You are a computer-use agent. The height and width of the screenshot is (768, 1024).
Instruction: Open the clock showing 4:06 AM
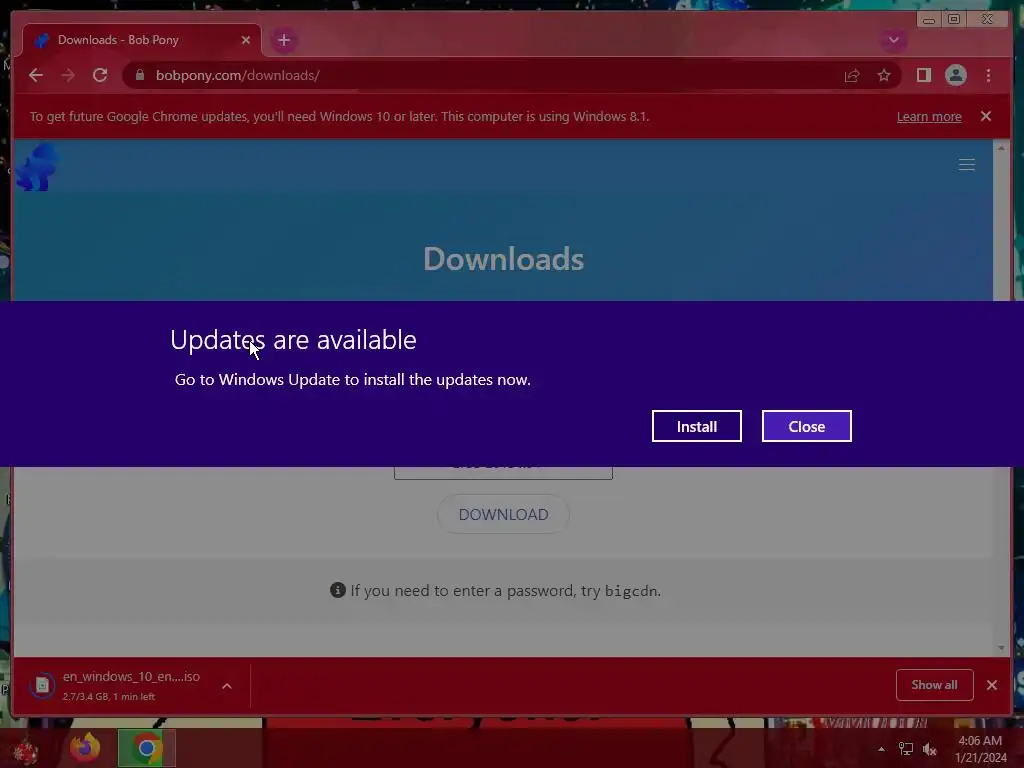point(980,749)
